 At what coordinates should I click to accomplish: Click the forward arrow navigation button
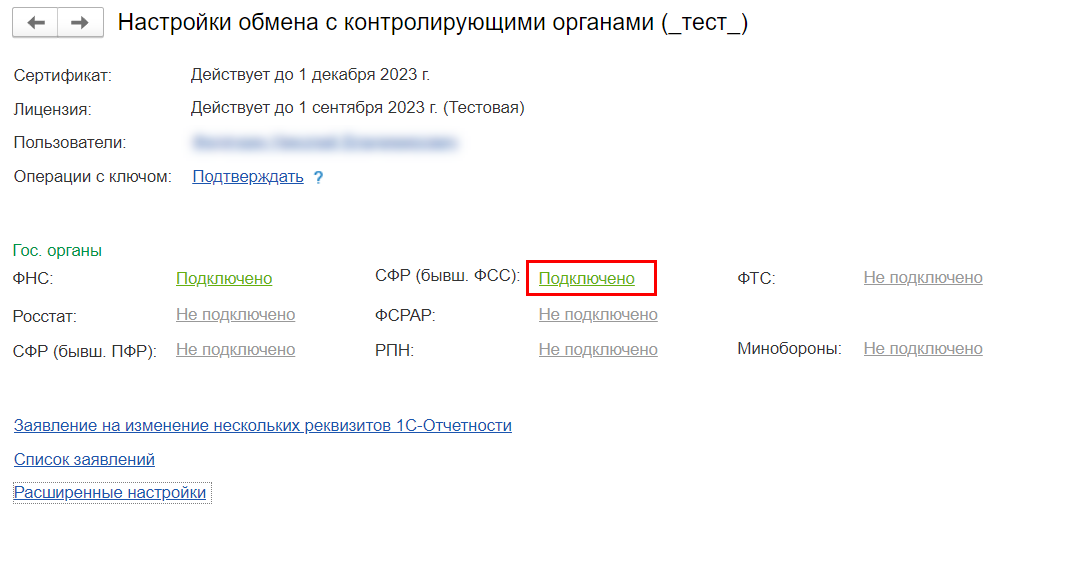[80, 23]
